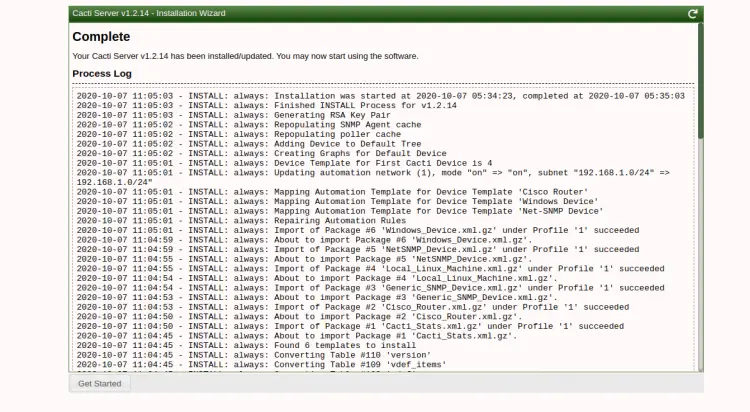Viewport: 750px width, 412px height.
Task: Click the 'Repopulating poller cache' log line
Action: click(x=239, y=134)
